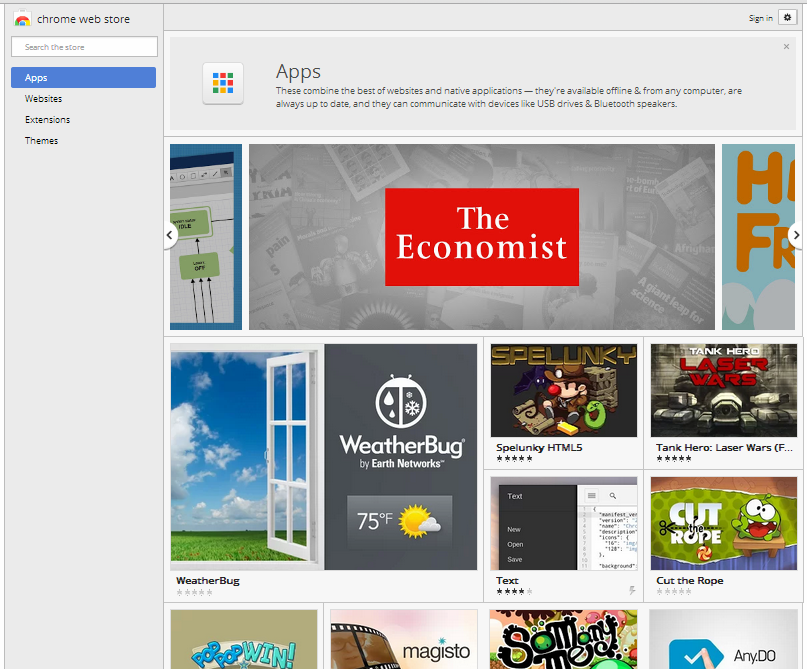The height and width of the screenshot is (669, 807).
Task: Click the Cut the Rope star rating
Action: 674,592
